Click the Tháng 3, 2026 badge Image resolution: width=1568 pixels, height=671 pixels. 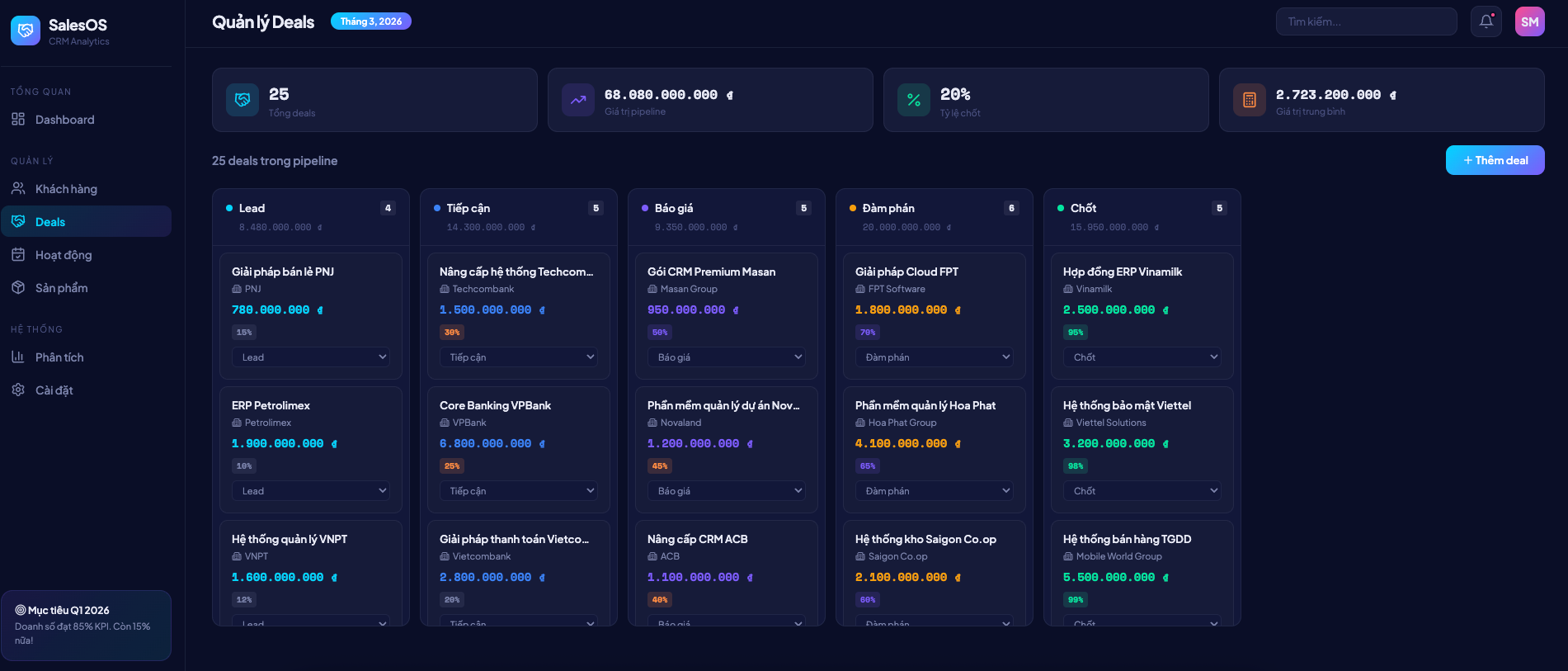(371, 21)
